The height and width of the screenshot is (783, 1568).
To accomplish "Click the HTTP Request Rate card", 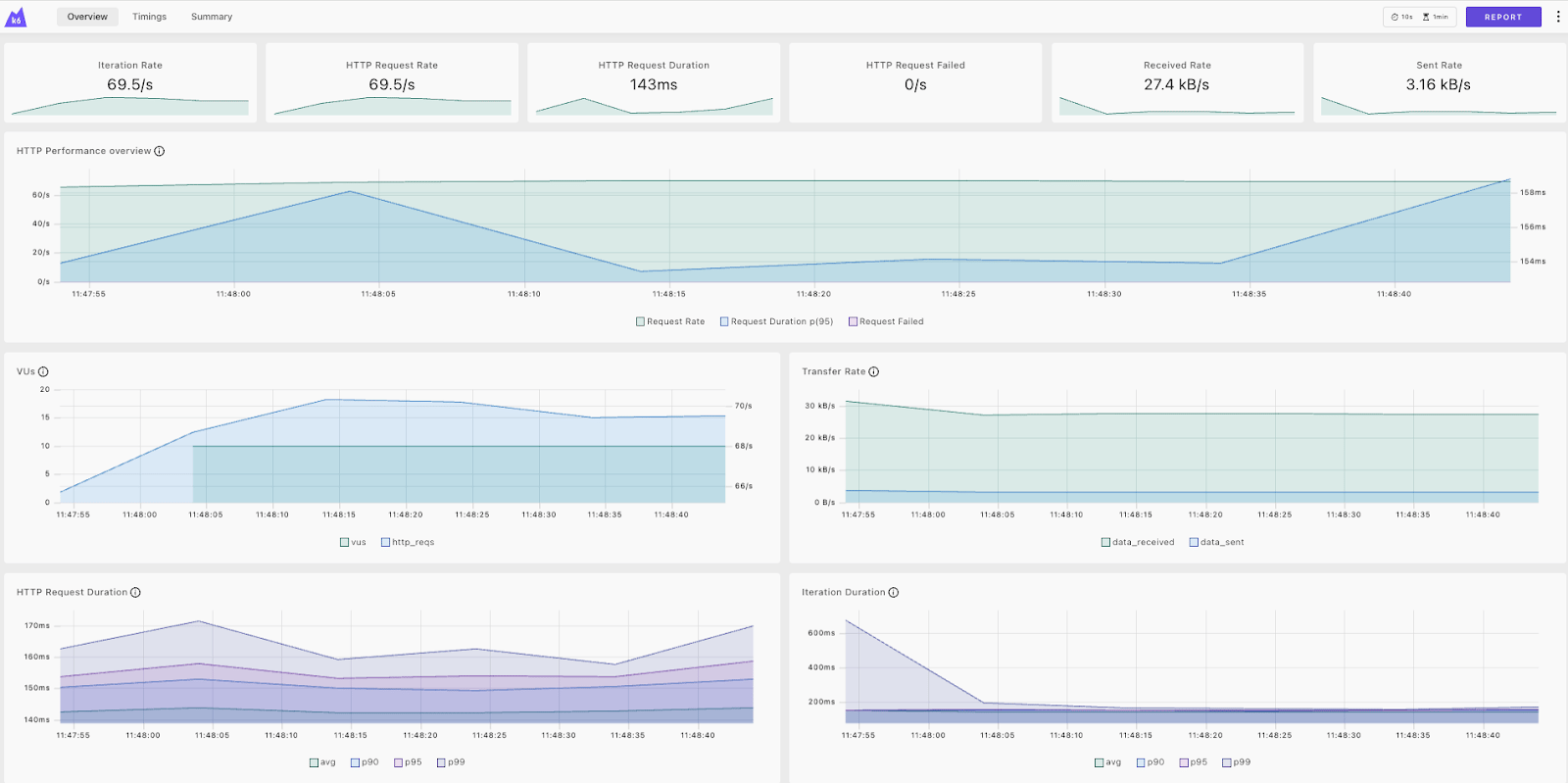I will pos(392,82).
